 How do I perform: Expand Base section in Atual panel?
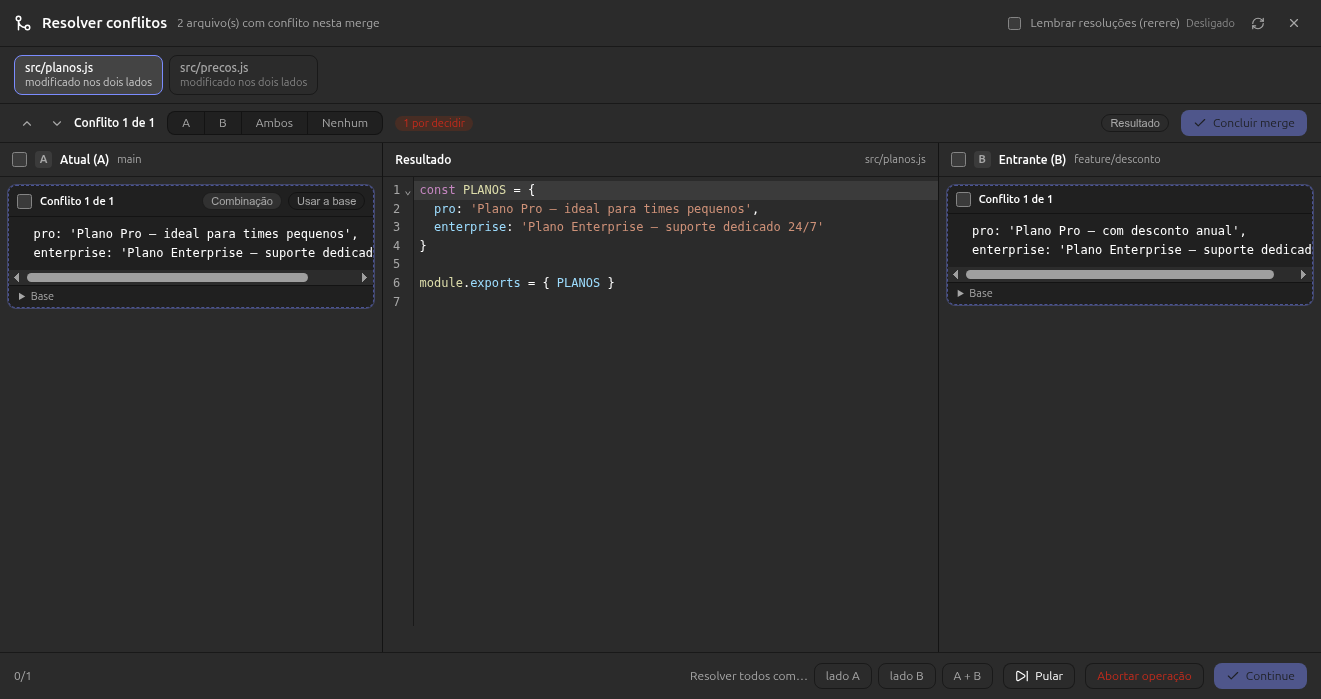point(37,296)
